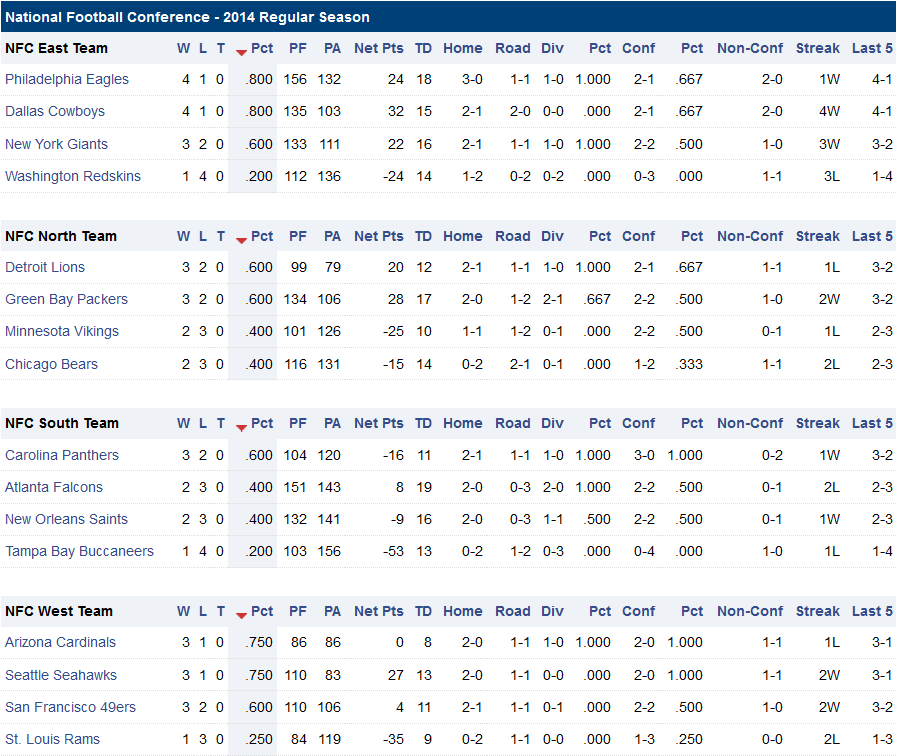903x756 pixels.
Task: Sort NFC East table by Net Pts
Action: click(379, 48)
